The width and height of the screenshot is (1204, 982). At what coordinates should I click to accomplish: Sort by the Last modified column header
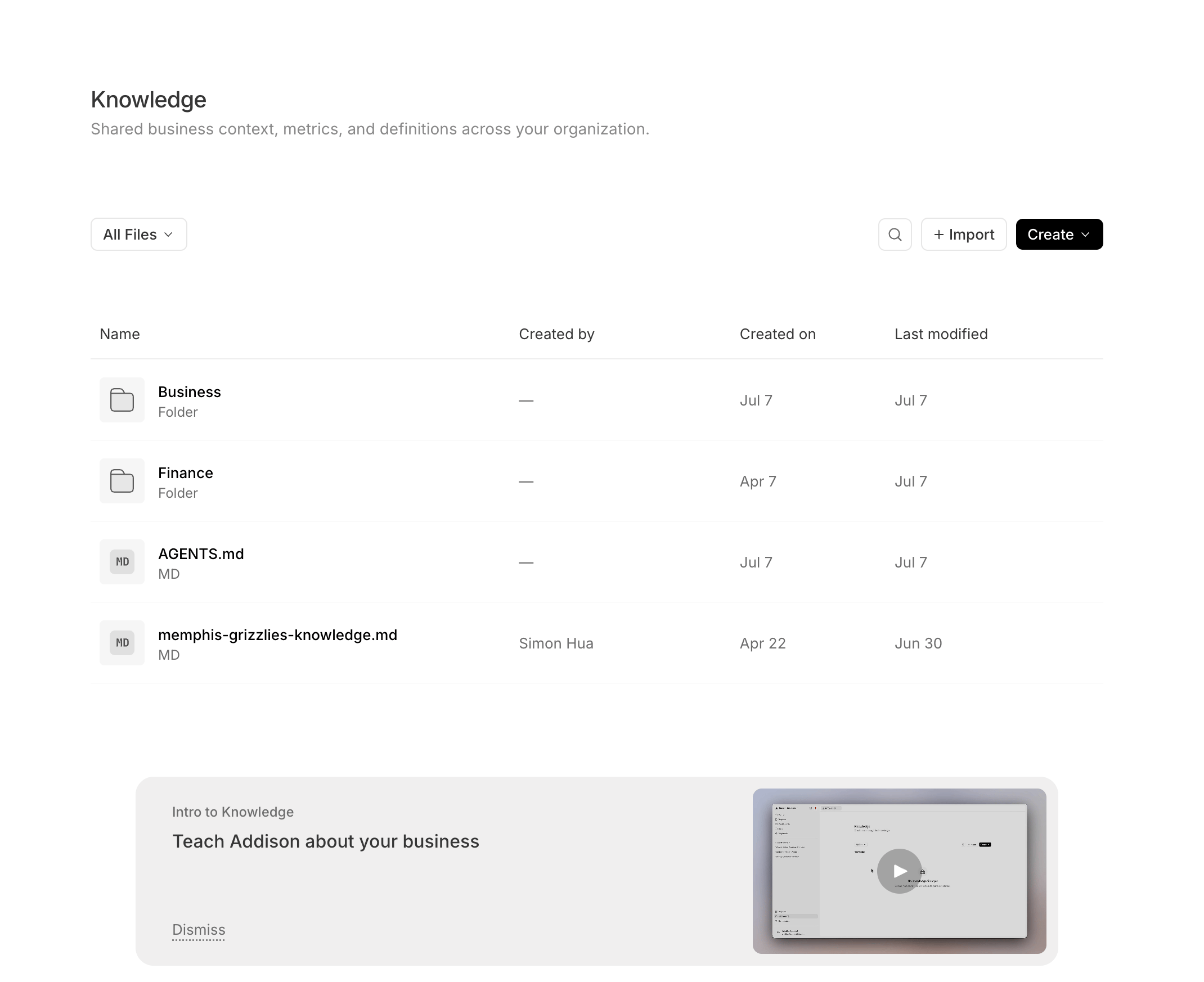click(x=941, y=334)
